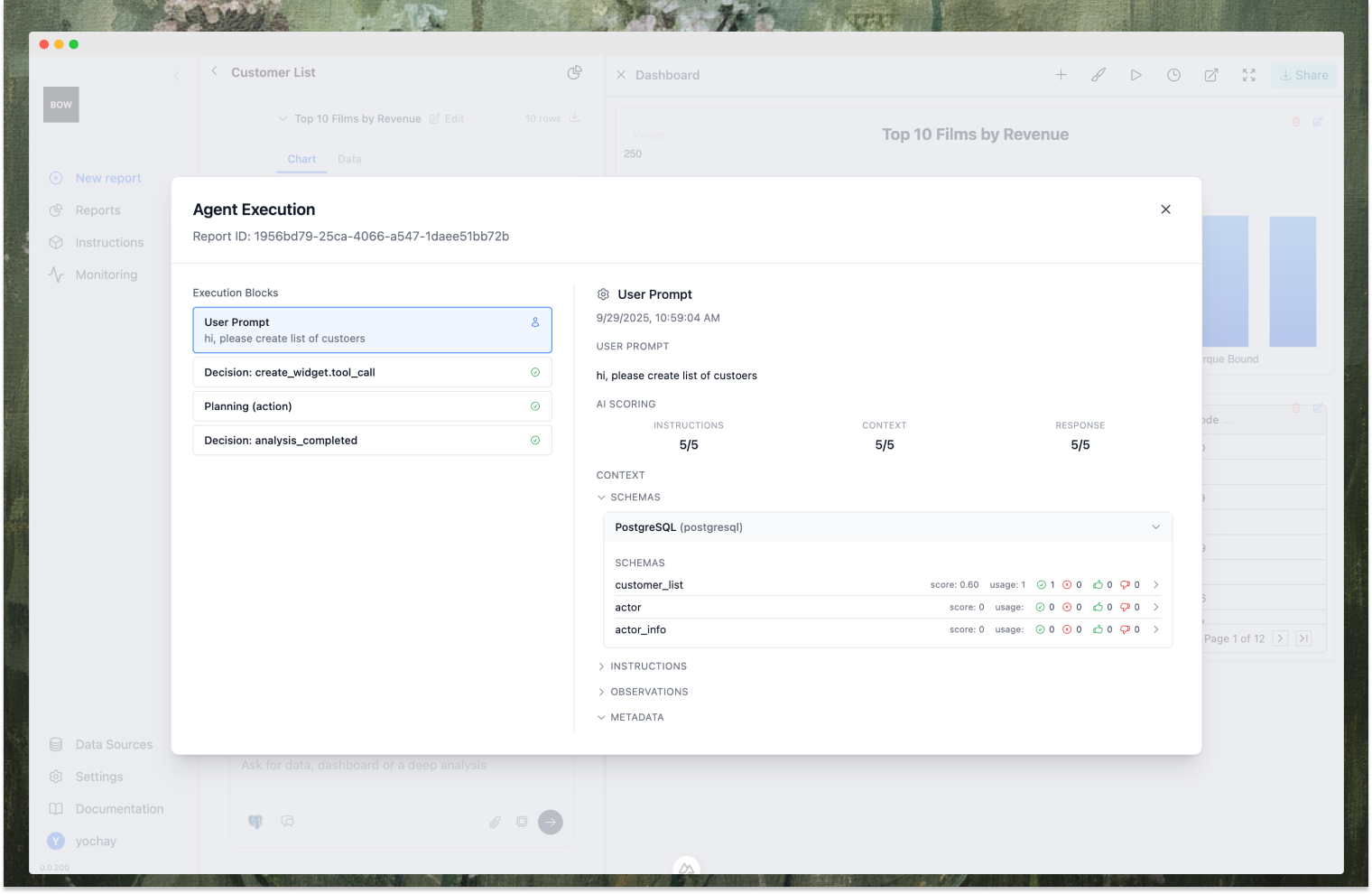Click the Share button
The height and width of the screenshot is (894, 1372).
(1304, 75)
